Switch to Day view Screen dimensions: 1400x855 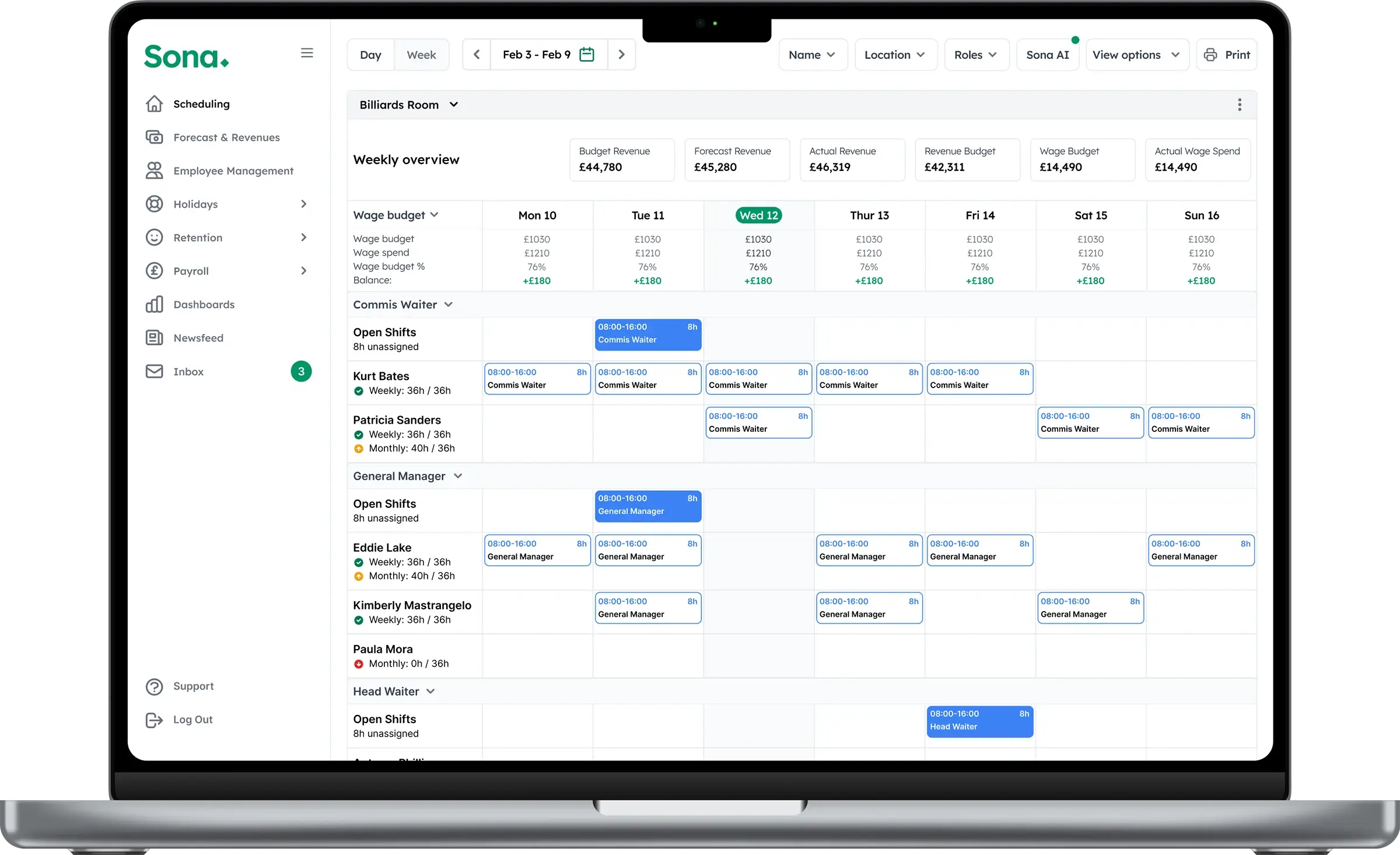(370, 55)
